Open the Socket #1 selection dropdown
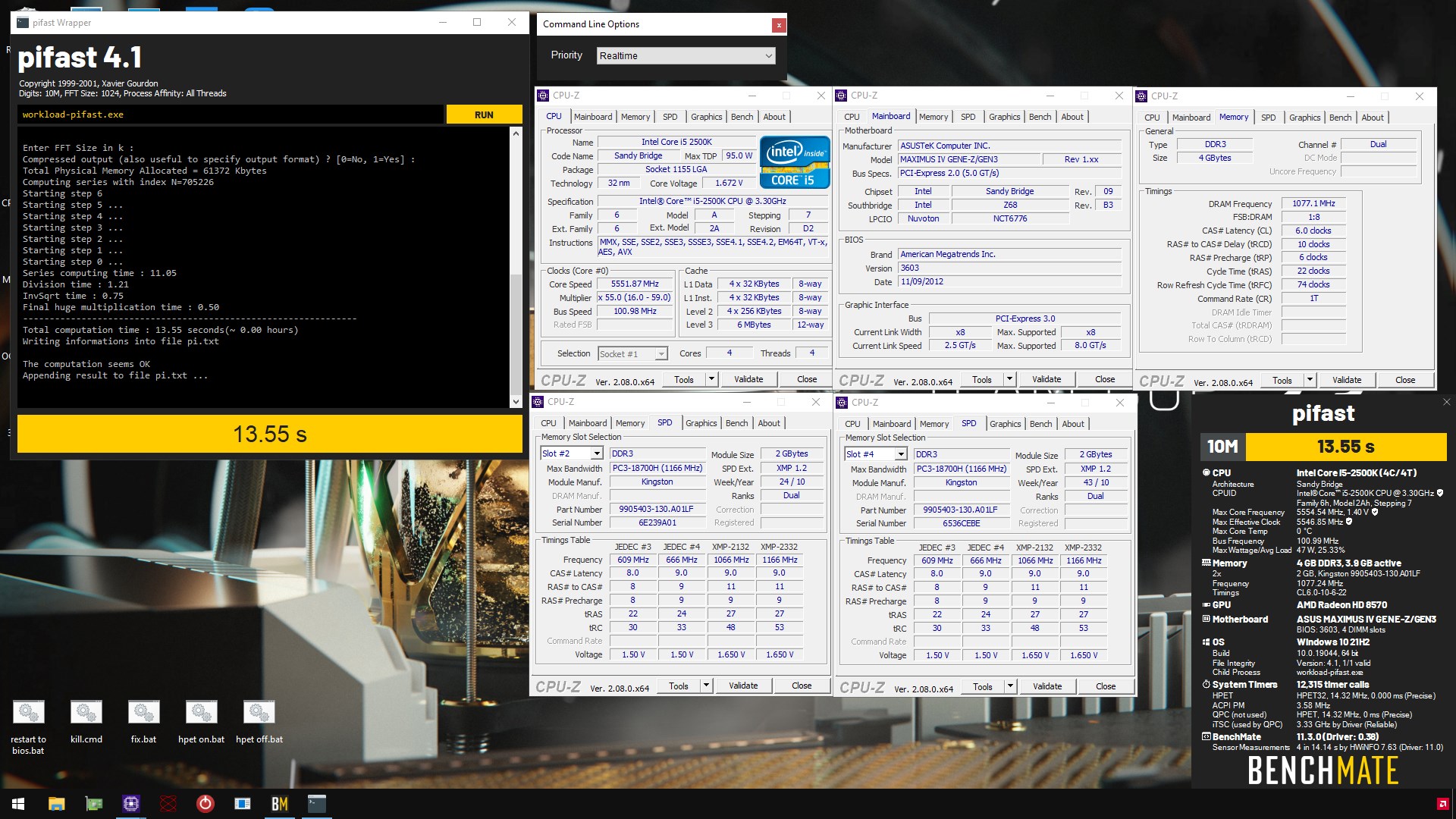The image size is (1456, 819). pyautogui.click(x=632, y=354)
